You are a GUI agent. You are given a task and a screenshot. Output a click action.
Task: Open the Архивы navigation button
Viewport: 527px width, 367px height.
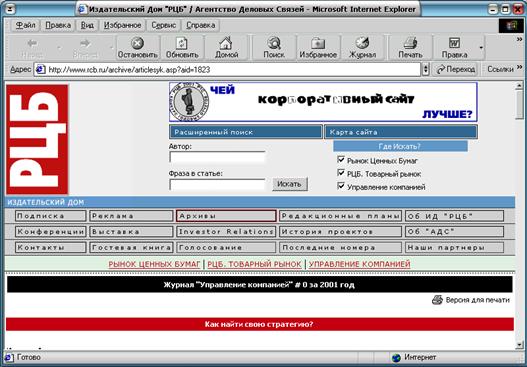[x=226, y=216]
